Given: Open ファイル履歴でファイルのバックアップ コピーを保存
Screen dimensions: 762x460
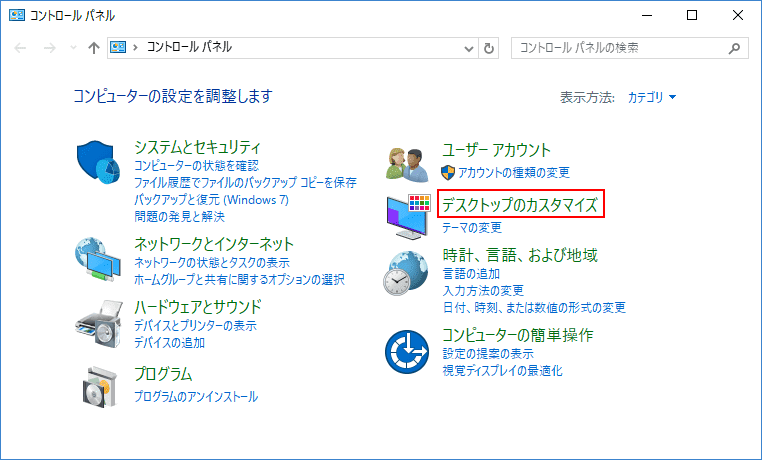Looking at the screenshot, I should [245, 183].
